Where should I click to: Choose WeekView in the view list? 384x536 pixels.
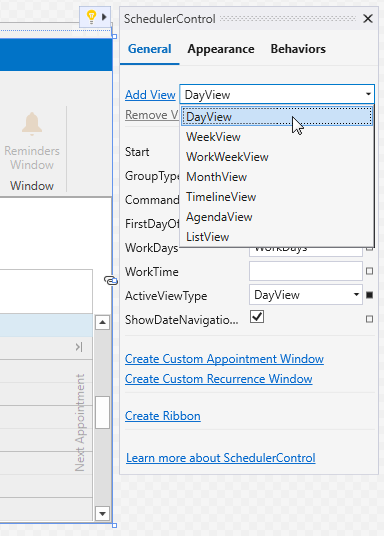click(277, 137)
